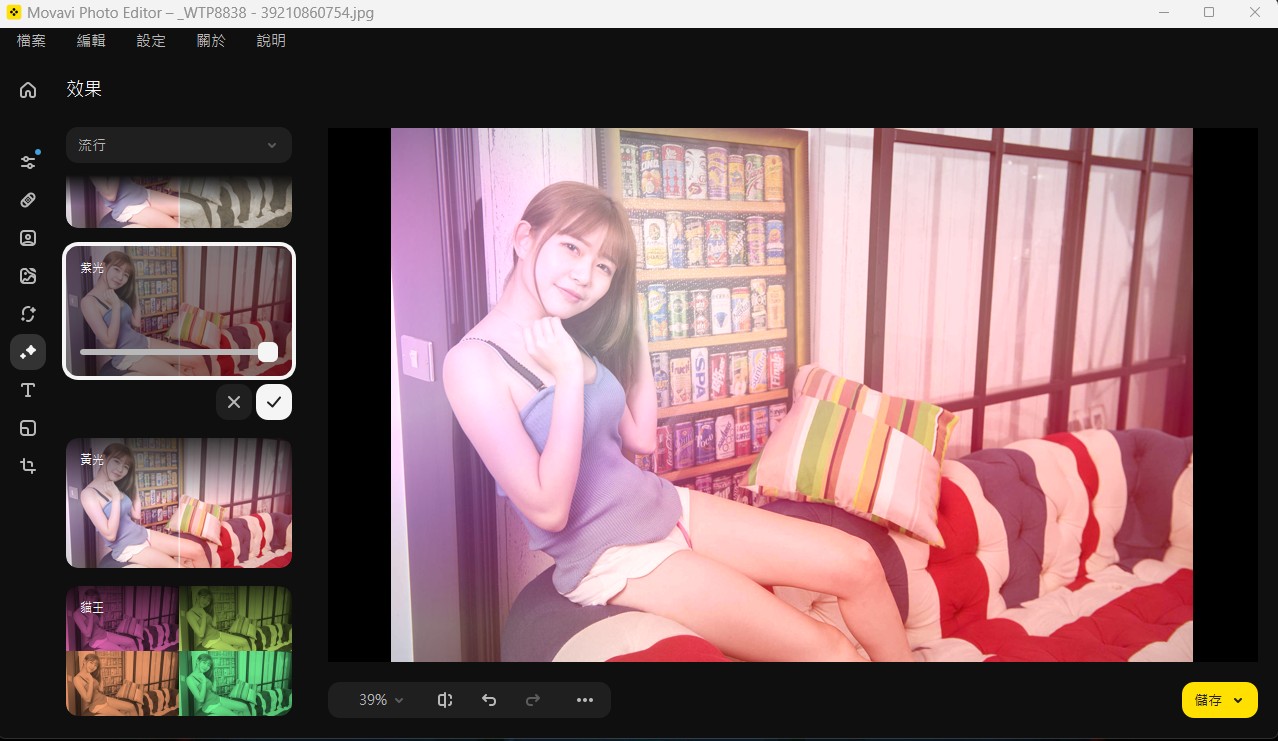Image resolution: width=1278 pixels, height=741 pixels.
Task: Select the Crop tool
Action: 28,466
